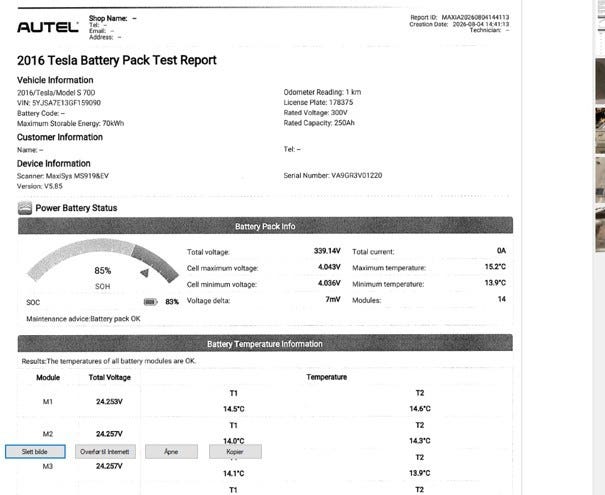Copy the image with 'Kopier' button
605x495 pixels.
pyautogui.click(x=235, y=451)
